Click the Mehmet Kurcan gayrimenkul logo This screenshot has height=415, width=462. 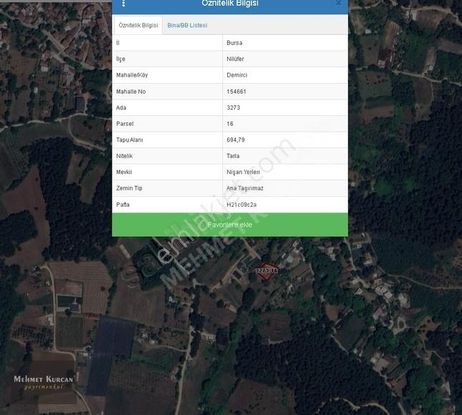pos(43,382)
